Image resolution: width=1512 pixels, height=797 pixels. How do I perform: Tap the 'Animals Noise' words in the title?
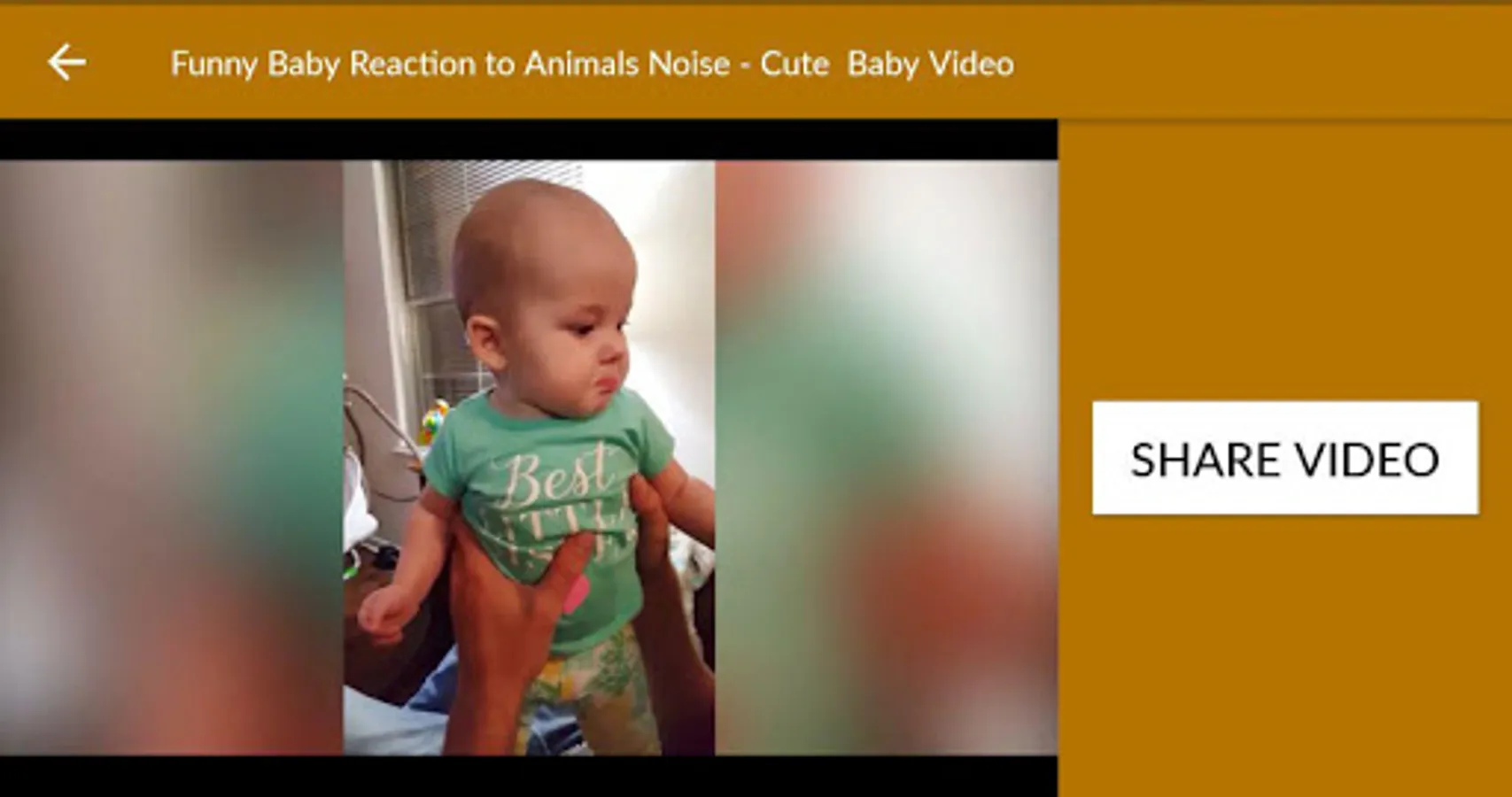click(x=627, y=64)
